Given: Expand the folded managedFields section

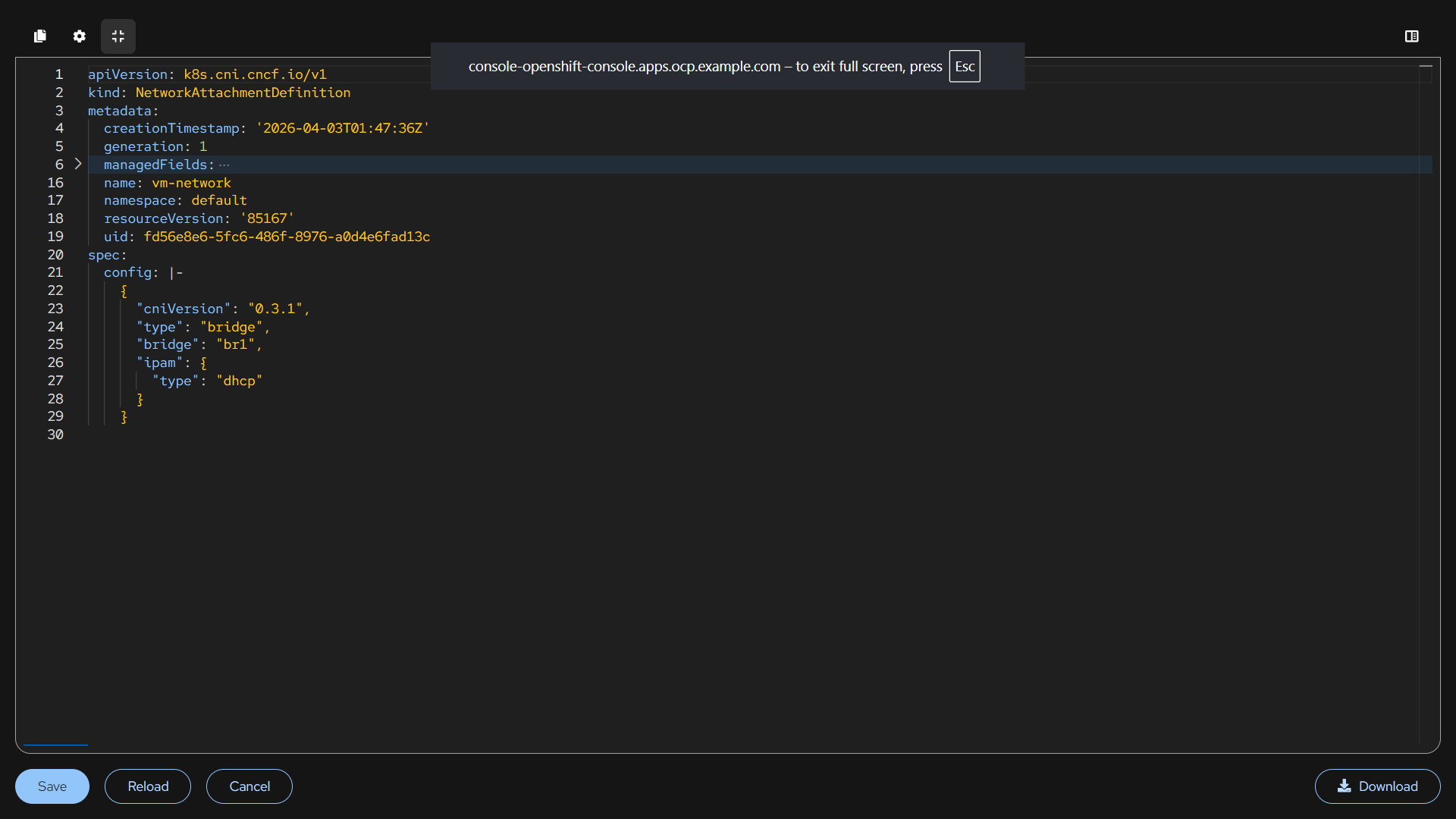Looking at the screenshot, I should (78, 165).
